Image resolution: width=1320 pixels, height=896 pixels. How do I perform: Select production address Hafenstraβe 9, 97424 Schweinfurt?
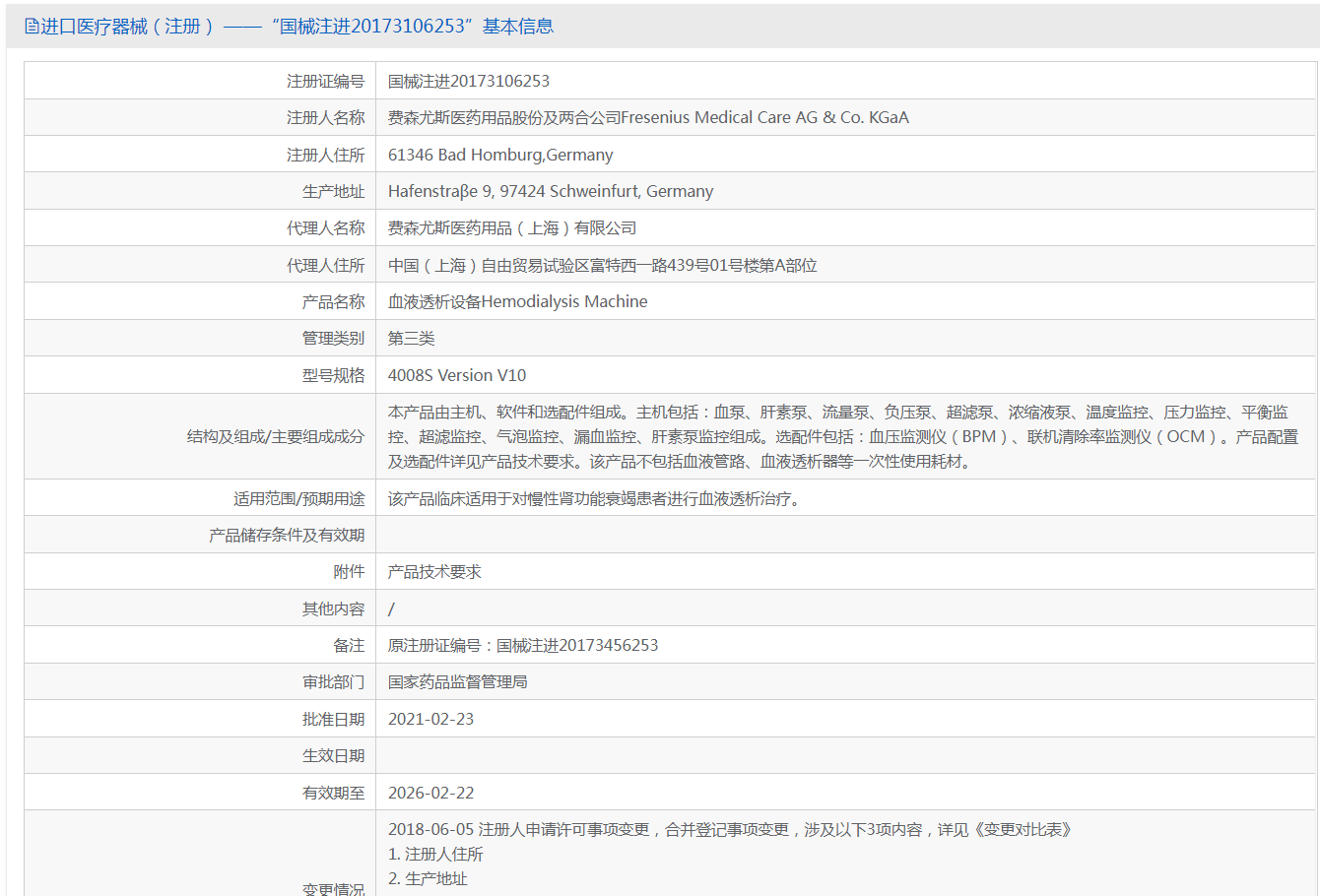coord(551,191)
